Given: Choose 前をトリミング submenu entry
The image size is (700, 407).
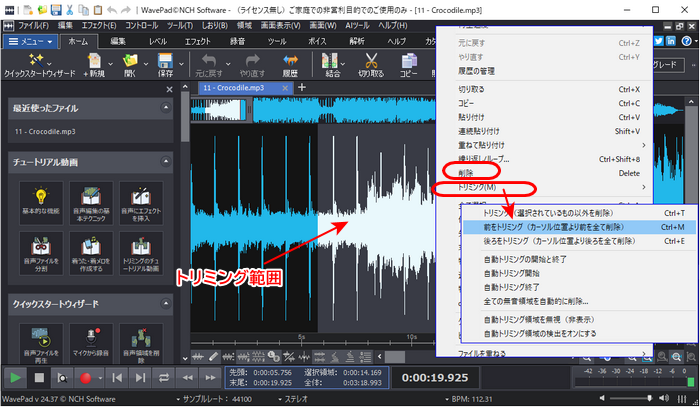Looking at the screenshot, I should [x=579, y=227].
